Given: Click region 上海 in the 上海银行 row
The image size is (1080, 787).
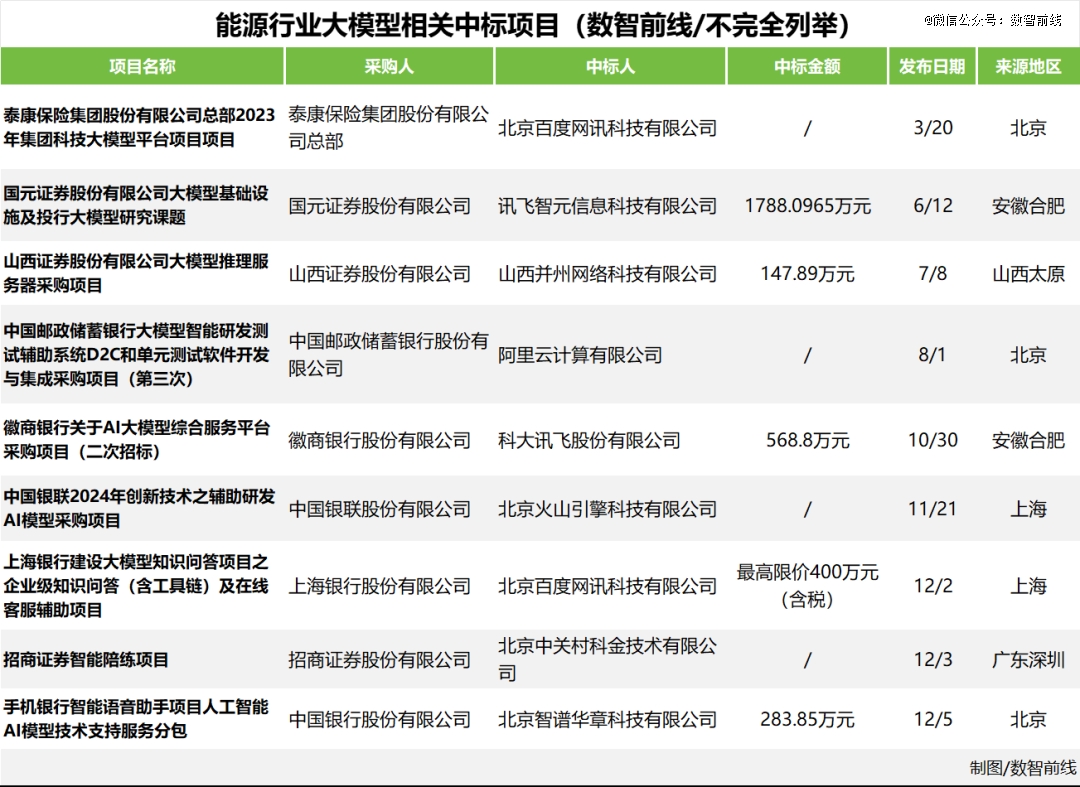Looking at the screenshot, I should click(x=1028, y=586).
